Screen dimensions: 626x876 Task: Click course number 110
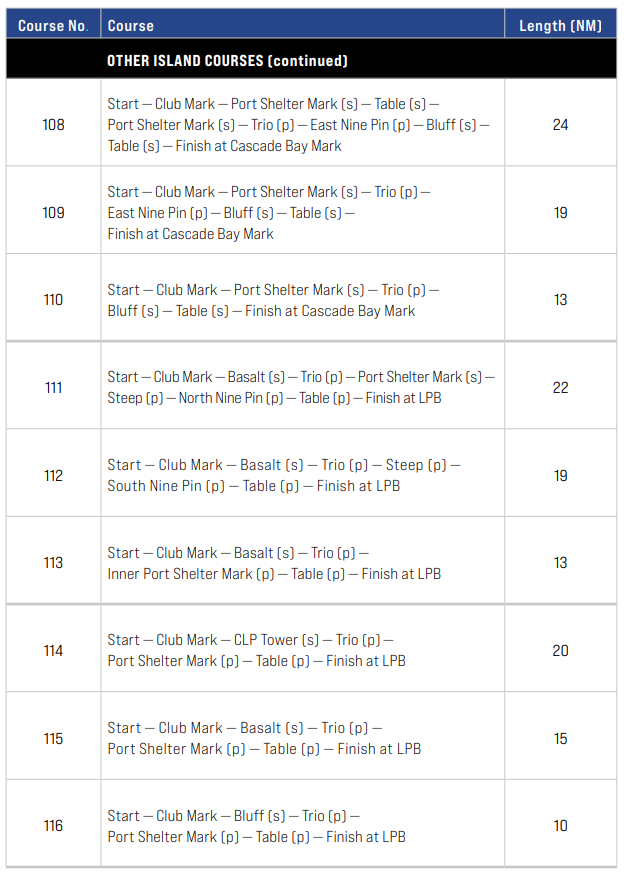(54, 299)
